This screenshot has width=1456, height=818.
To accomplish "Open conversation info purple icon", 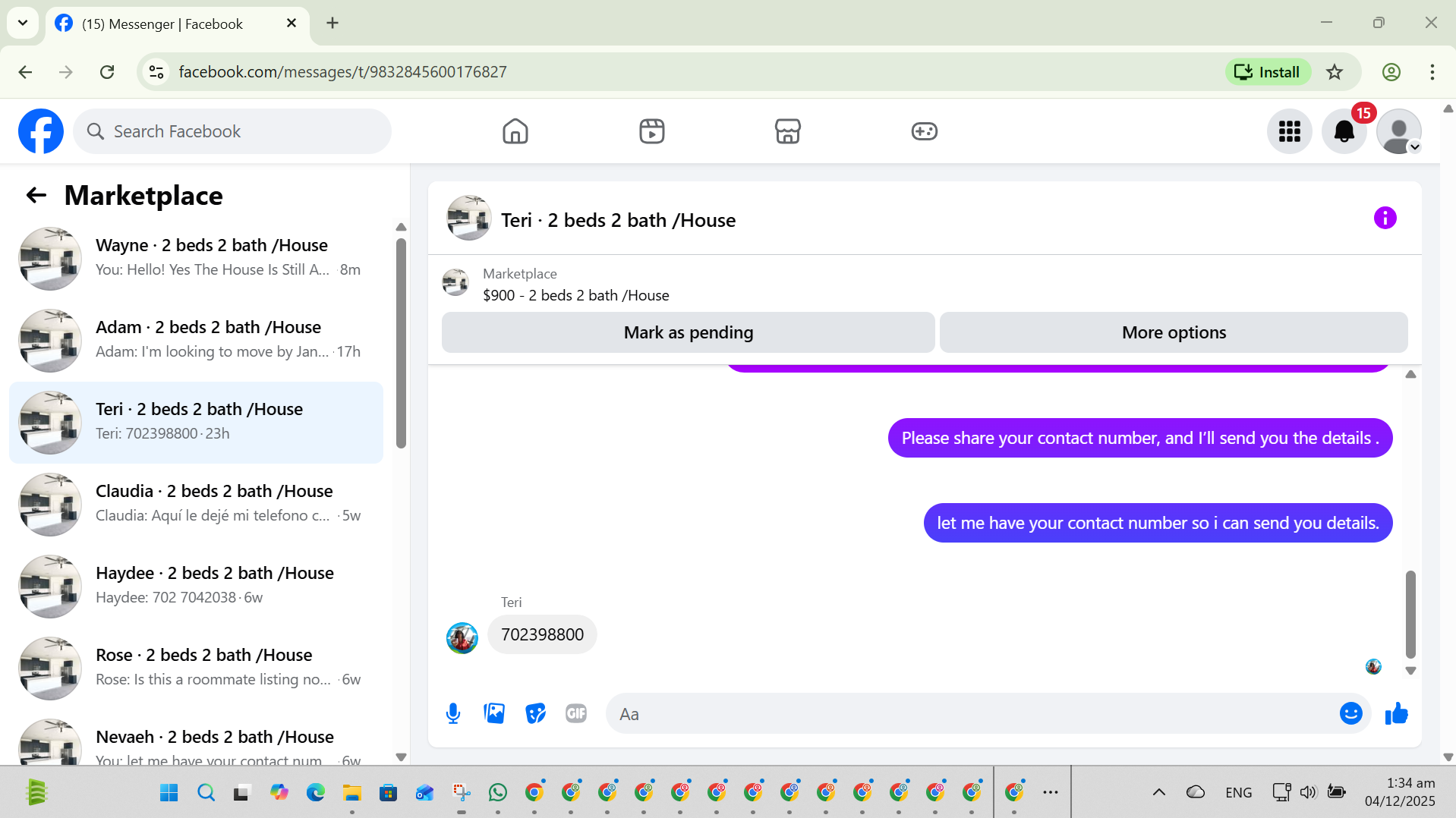I will pos(1385,219).
